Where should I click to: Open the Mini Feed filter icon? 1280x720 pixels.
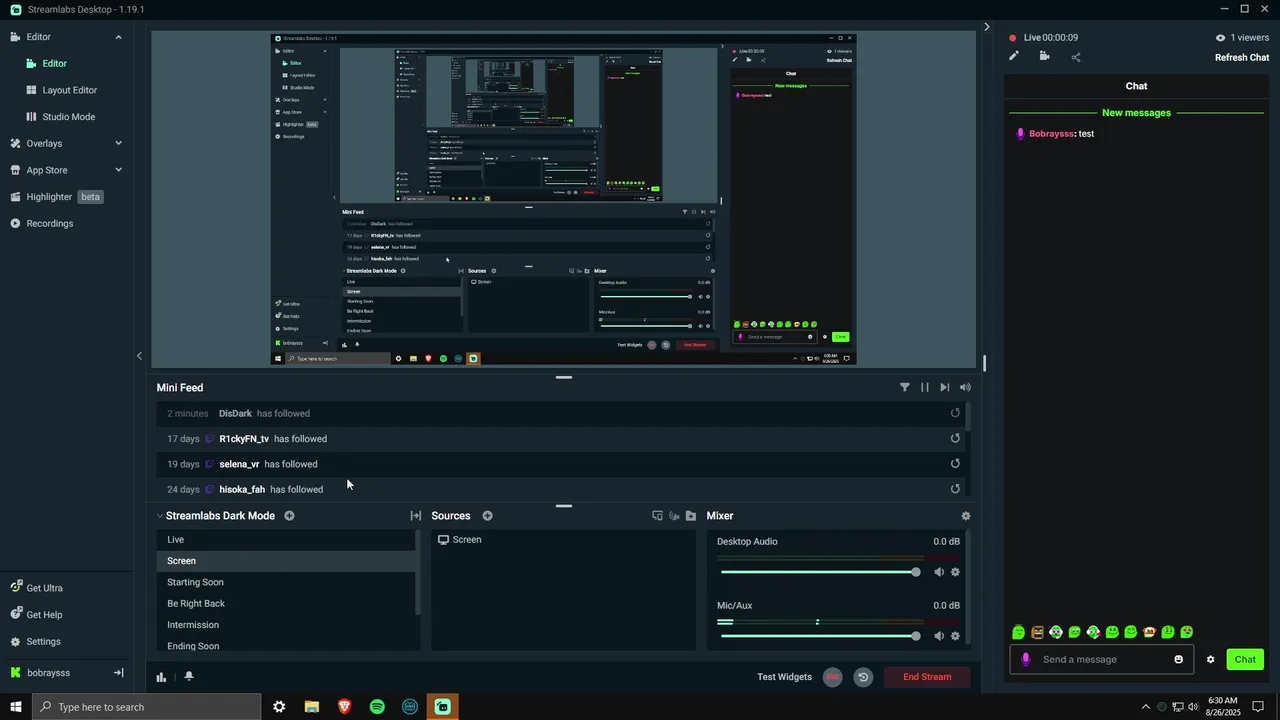905,387
